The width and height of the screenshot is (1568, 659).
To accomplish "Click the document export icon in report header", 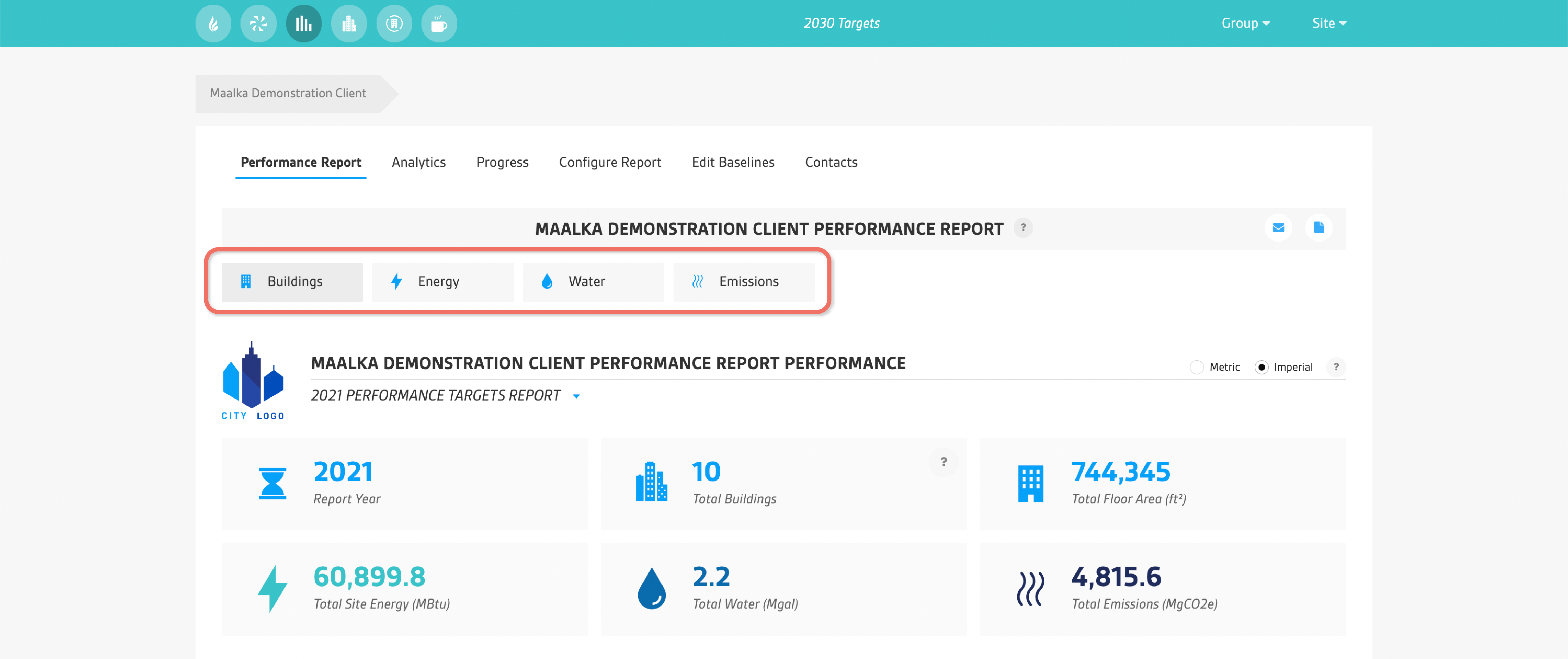I will [x=1319, y=228].
